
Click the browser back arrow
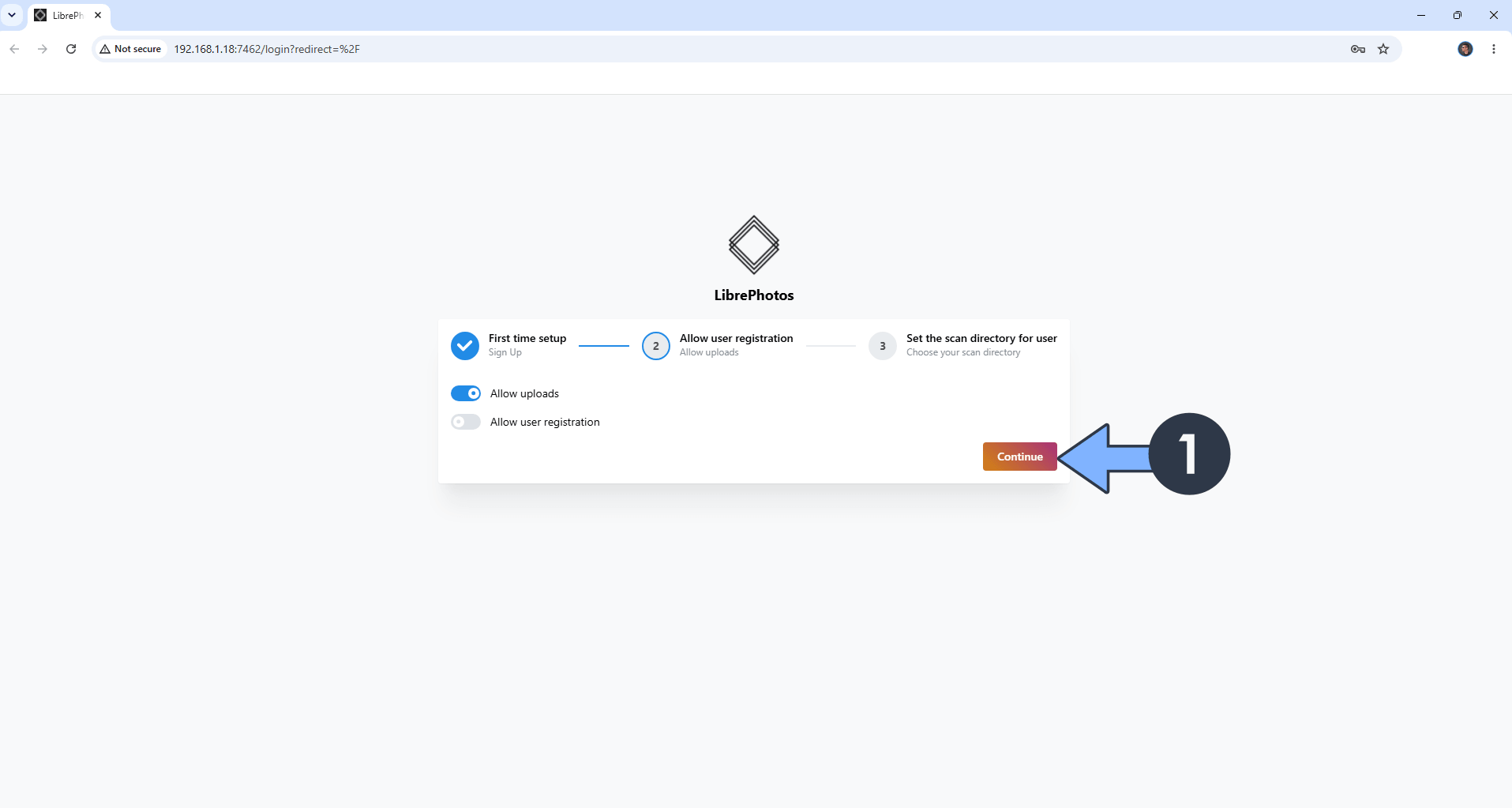coord(14,49)
